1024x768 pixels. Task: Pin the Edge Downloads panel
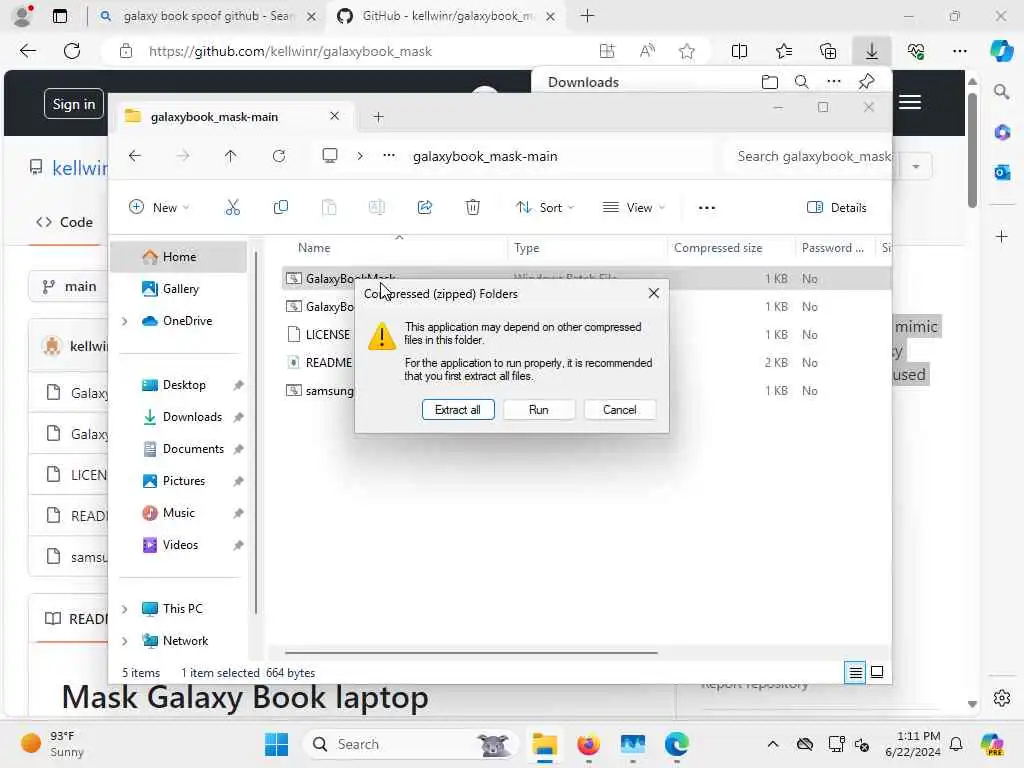(x=867, y=82)
